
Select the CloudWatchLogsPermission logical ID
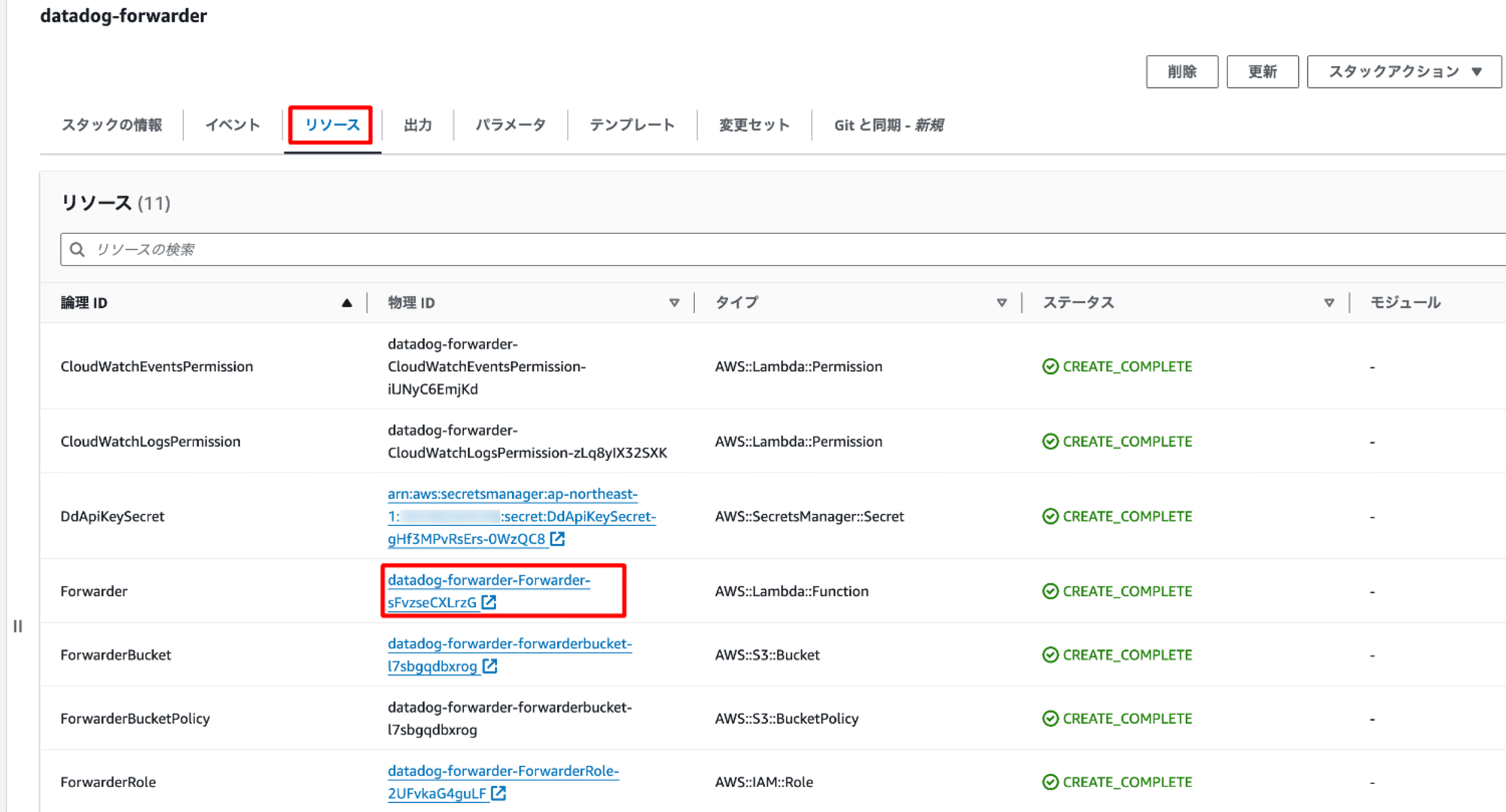point(151,442)
